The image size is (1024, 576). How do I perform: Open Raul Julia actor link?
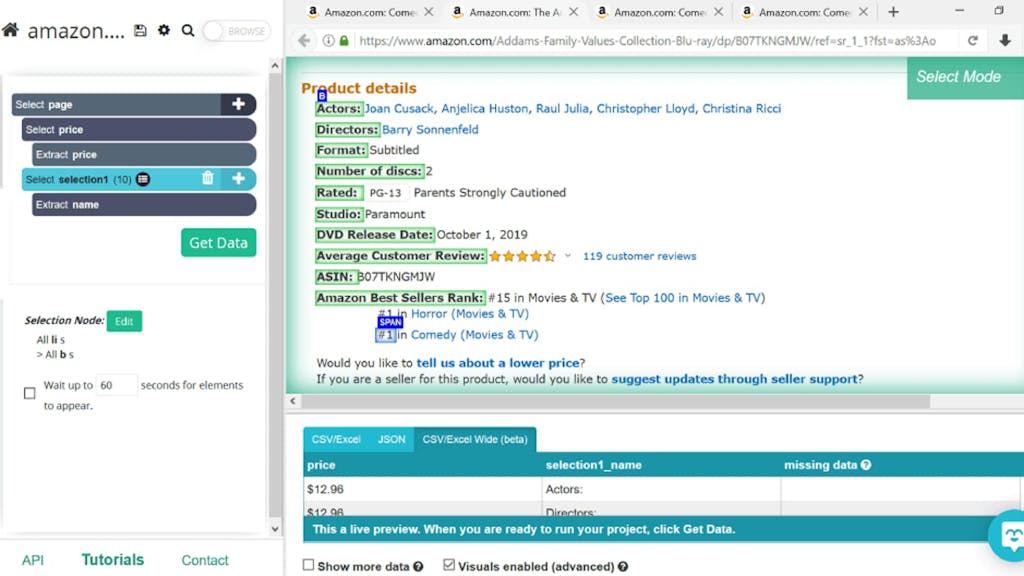pos(562,108)
